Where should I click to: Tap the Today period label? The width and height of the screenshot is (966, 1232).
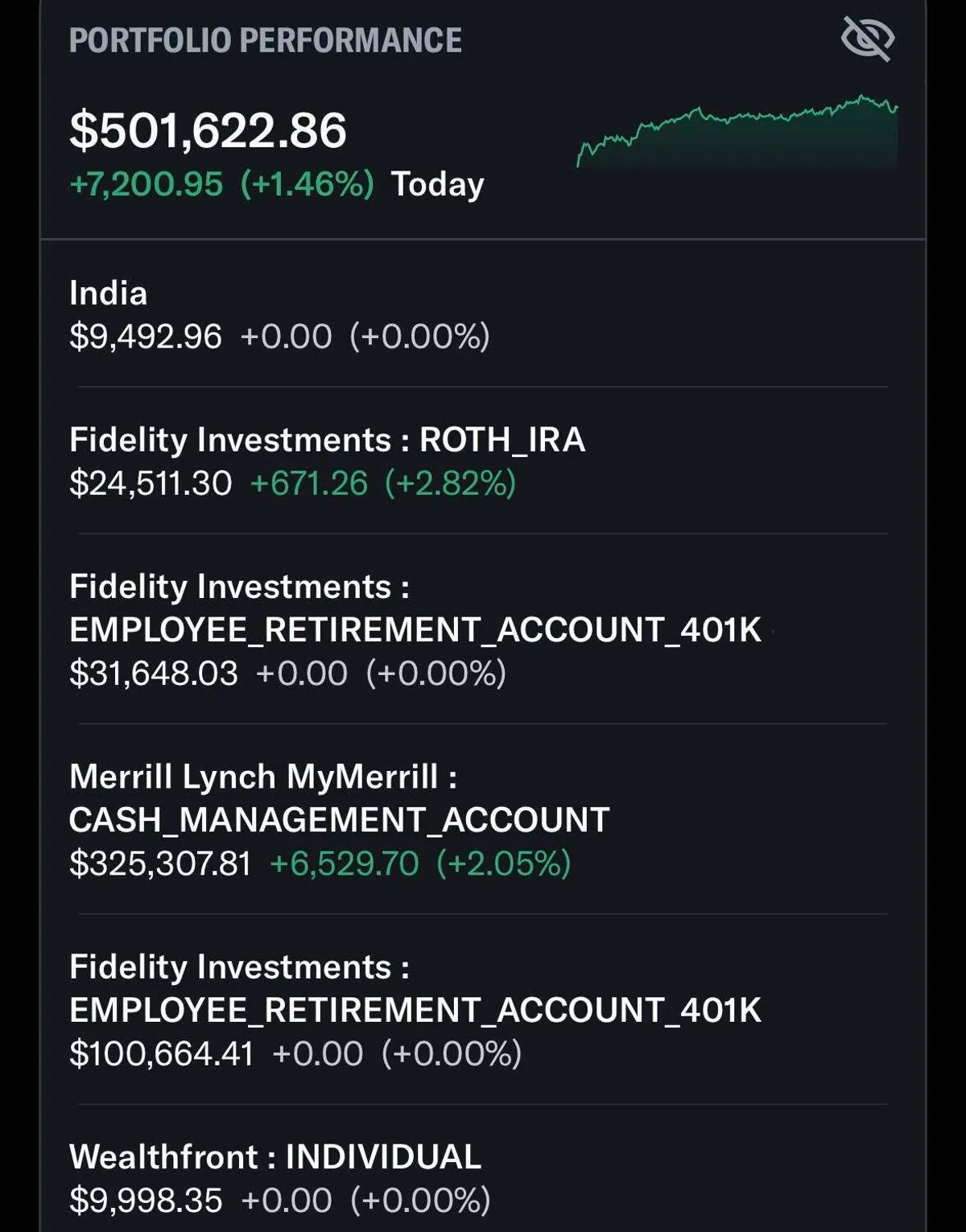point(437,184)
